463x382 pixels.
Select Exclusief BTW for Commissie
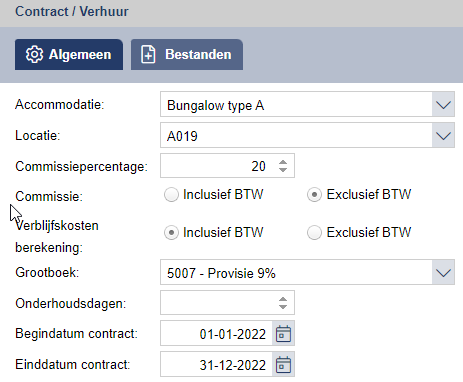click(314, 195)
